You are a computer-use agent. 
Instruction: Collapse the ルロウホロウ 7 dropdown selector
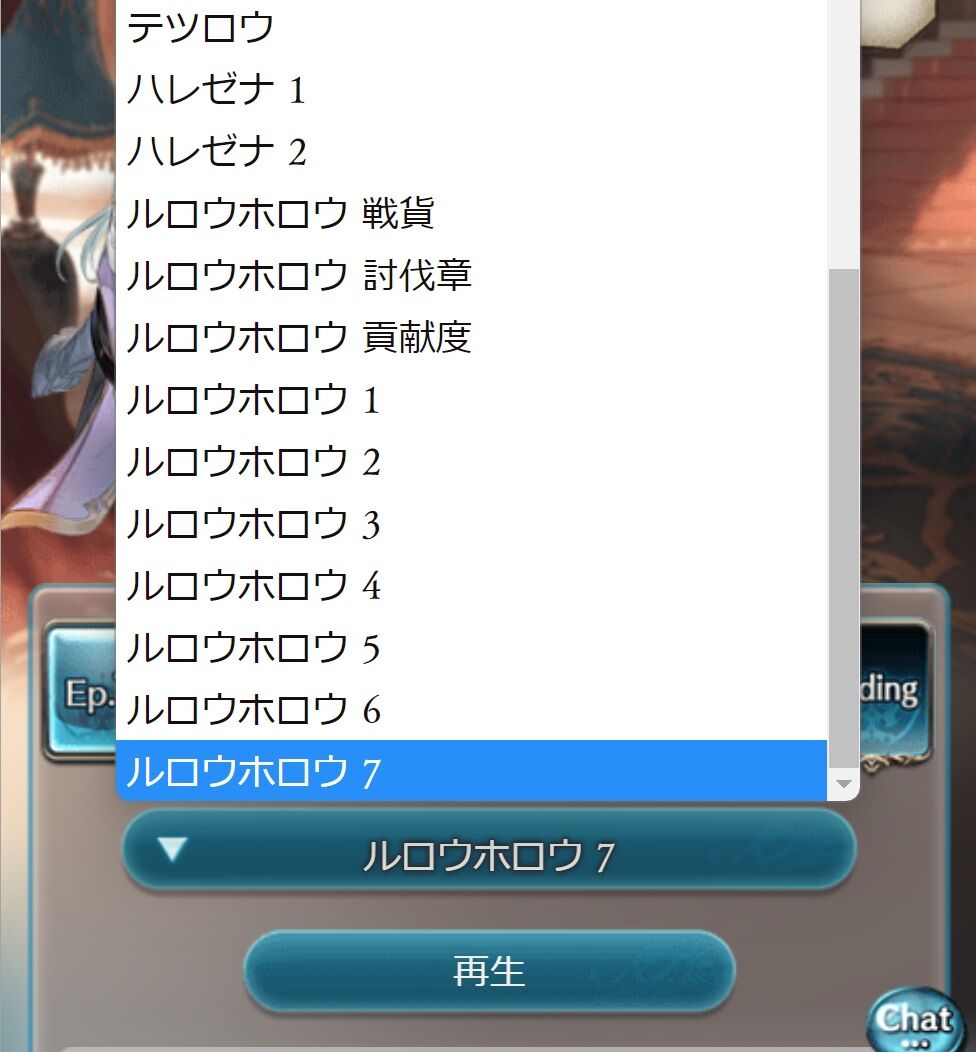[x=489, y=849]
